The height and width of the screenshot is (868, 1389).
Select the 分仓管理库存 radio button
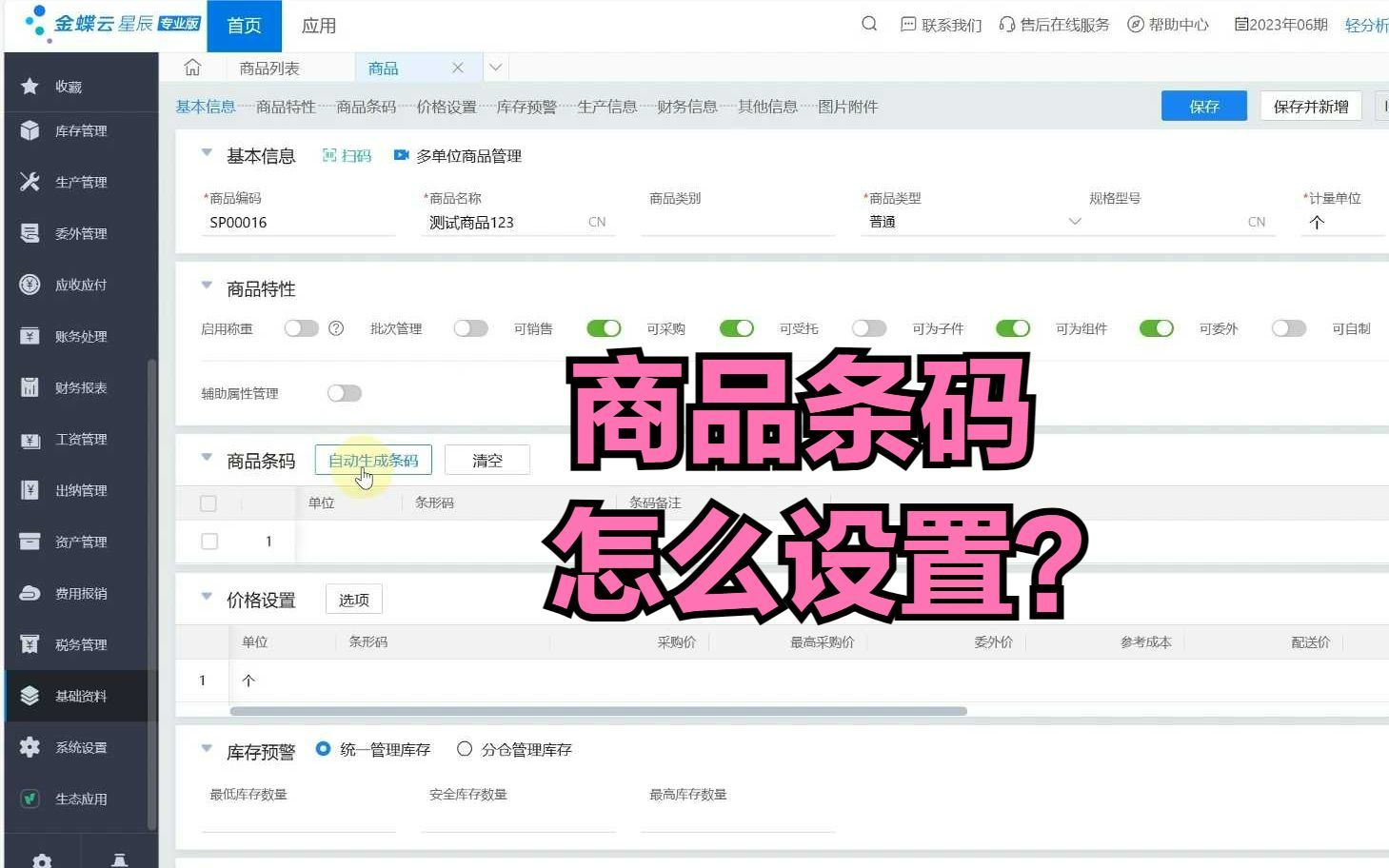(466, 749)
